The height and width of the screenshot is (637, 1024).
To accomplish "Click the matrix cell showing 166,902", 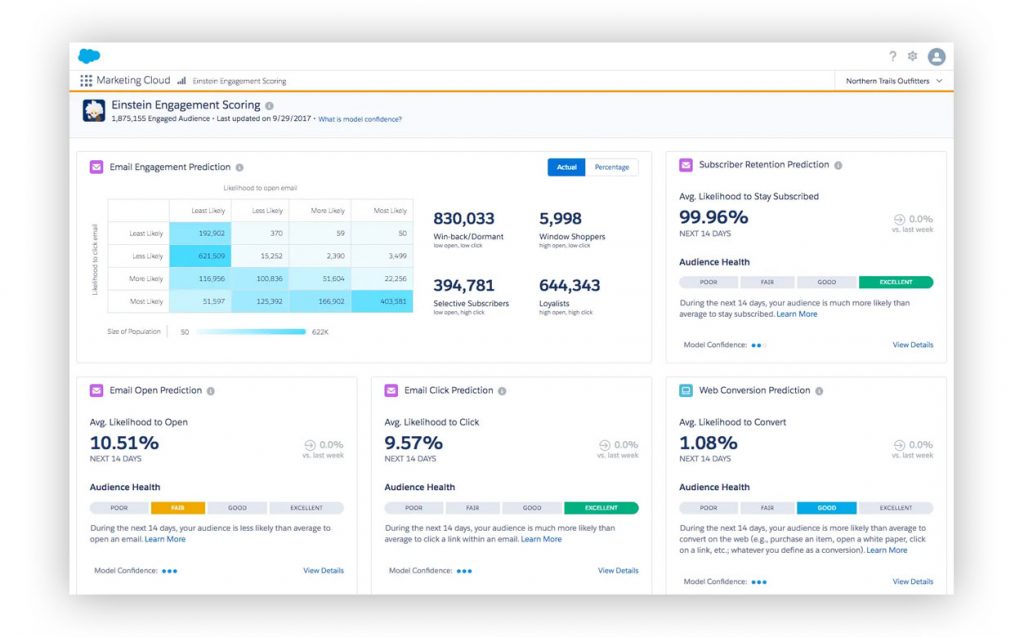I will 320,301.
